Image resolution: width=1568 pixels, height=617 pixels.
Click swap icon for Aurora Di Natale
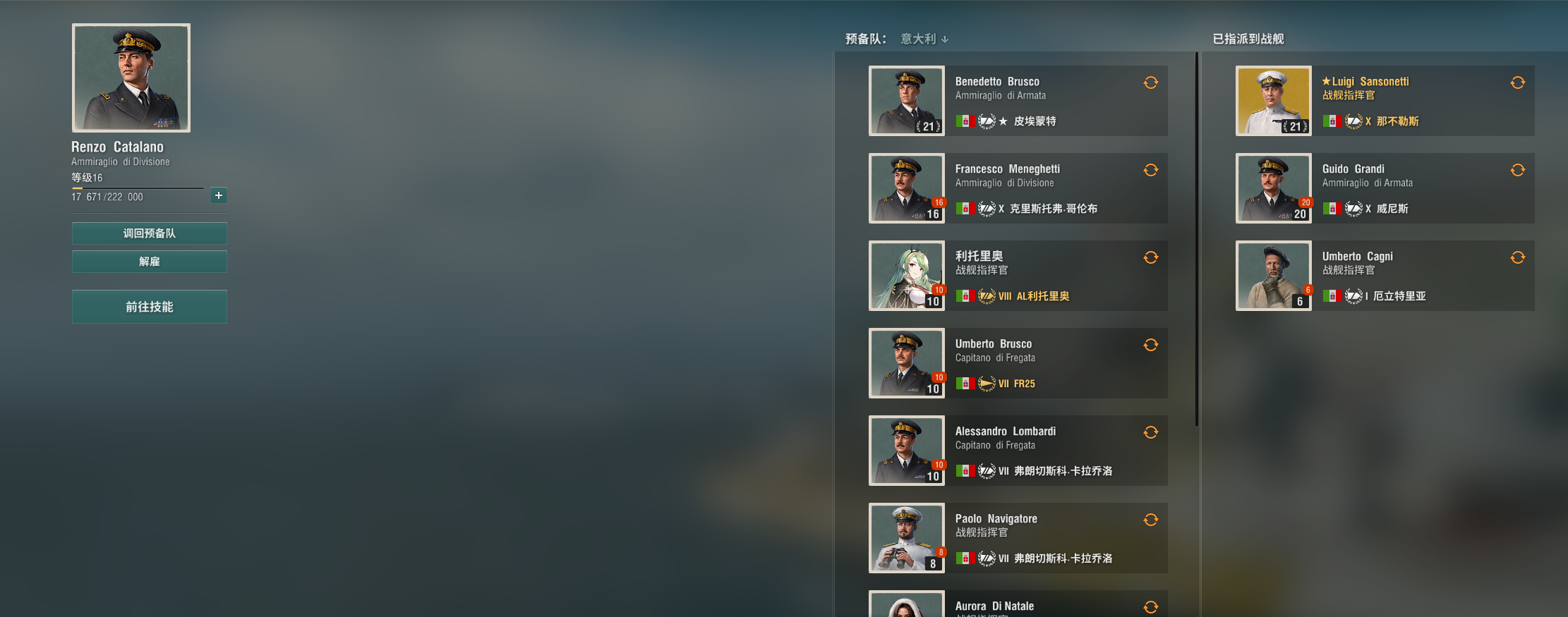click(1150, 607)
